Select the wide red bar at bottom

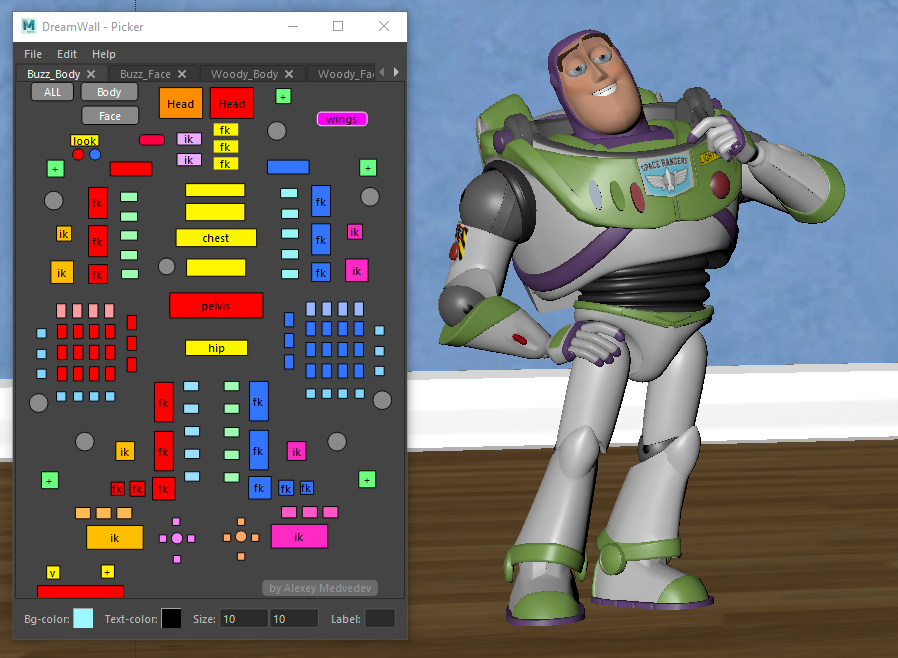tap(80, 591)
